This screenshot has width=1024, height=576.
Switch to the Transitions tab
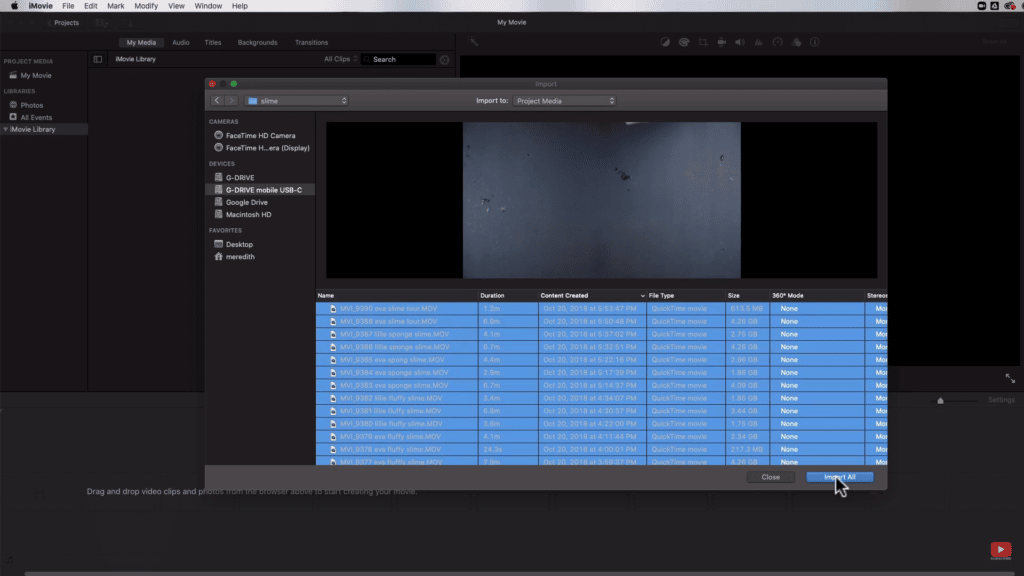pos(311,43)
